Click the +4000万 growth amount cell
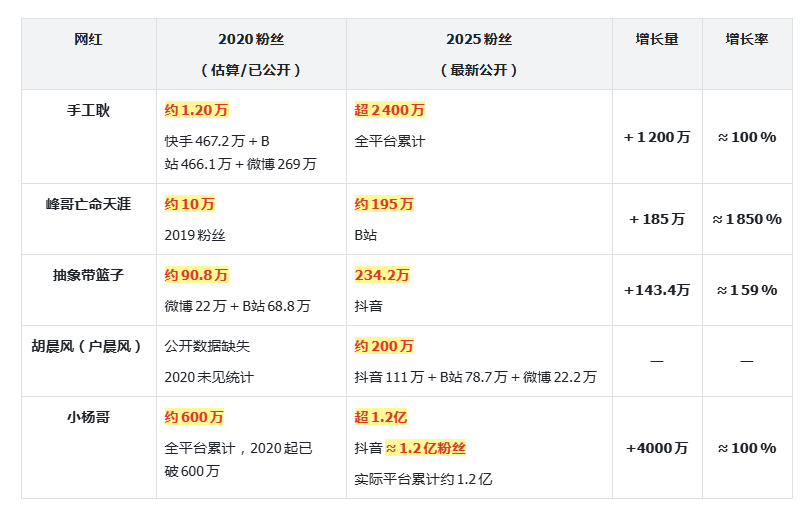Screen dimensions: 803x510 [656, 448]
